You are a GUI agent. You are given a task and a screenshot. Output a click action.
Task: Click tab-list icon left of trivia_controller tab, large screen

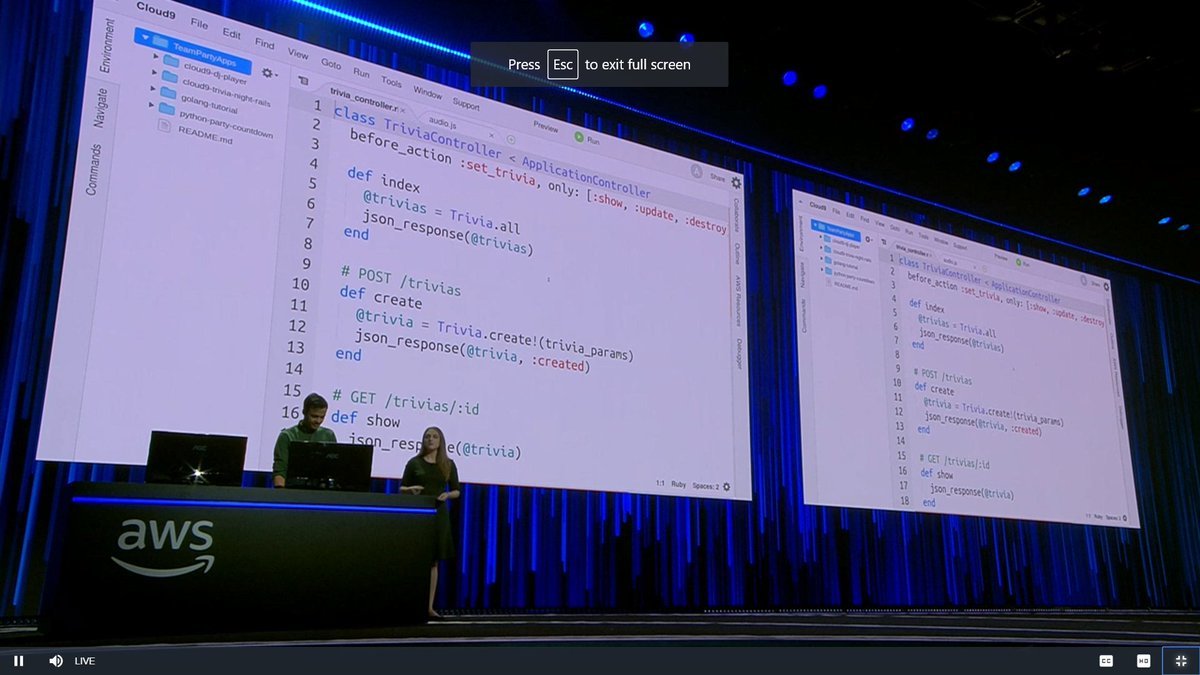pos(303,81)
